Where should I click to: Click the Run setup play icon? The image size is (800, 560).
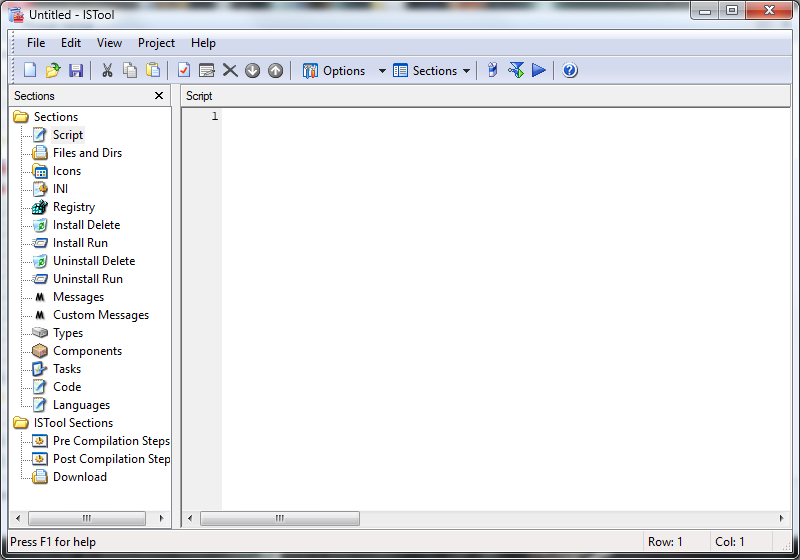[539, 70]
